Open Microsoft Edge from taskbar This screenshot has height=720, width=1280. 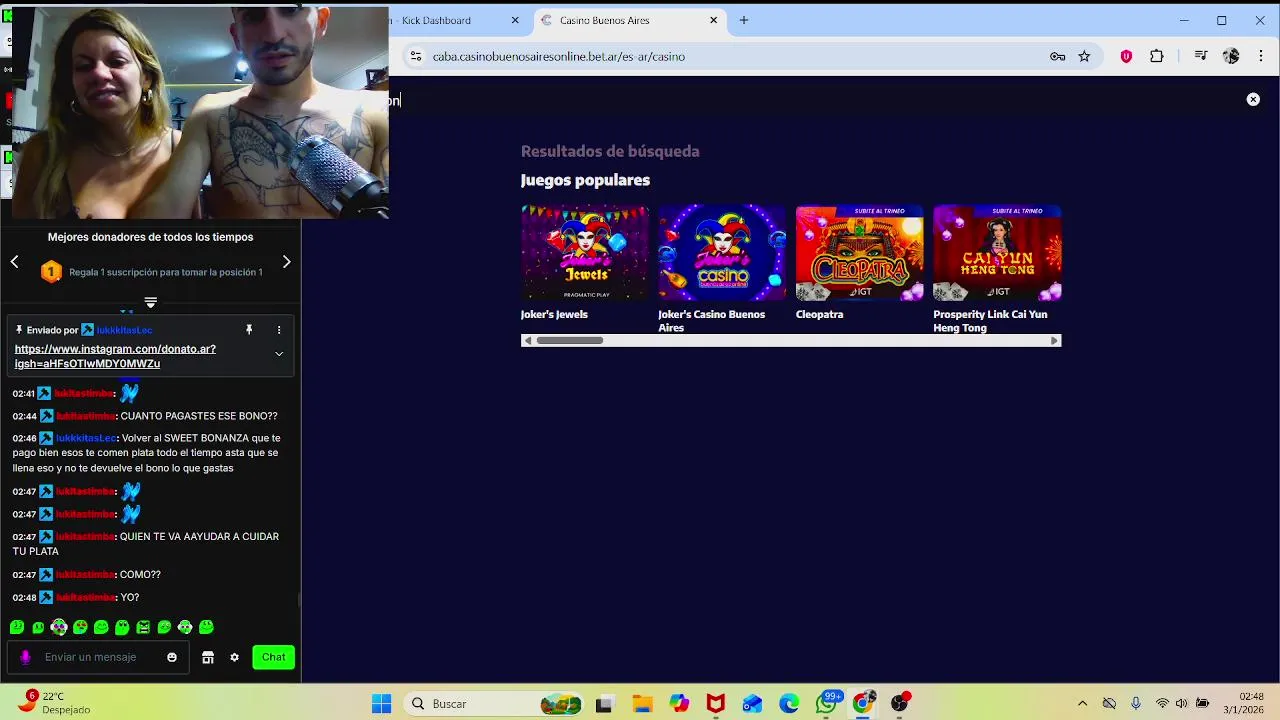790,704
